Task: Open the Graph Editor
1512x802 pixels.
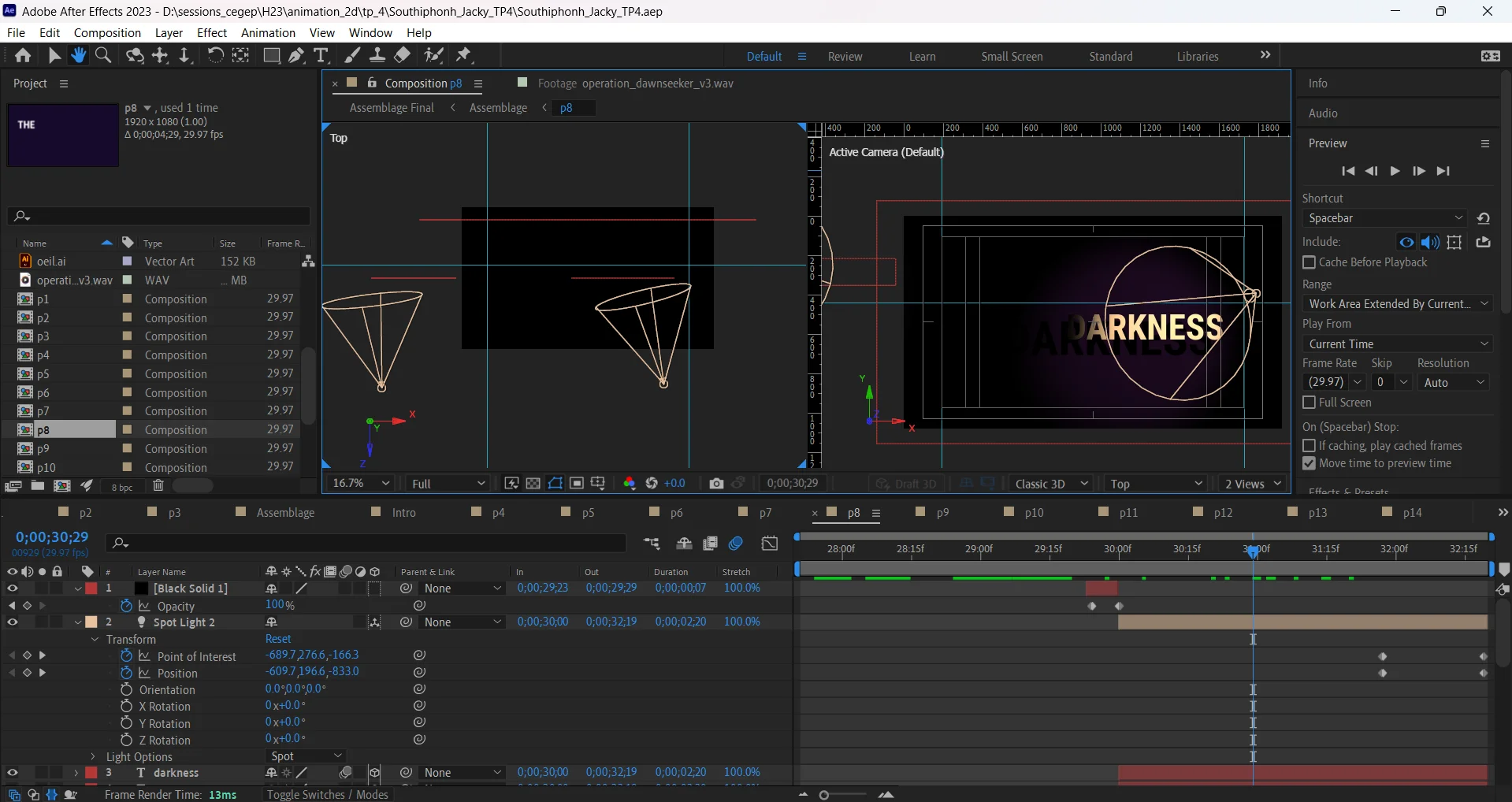Action: pos(770,544)
